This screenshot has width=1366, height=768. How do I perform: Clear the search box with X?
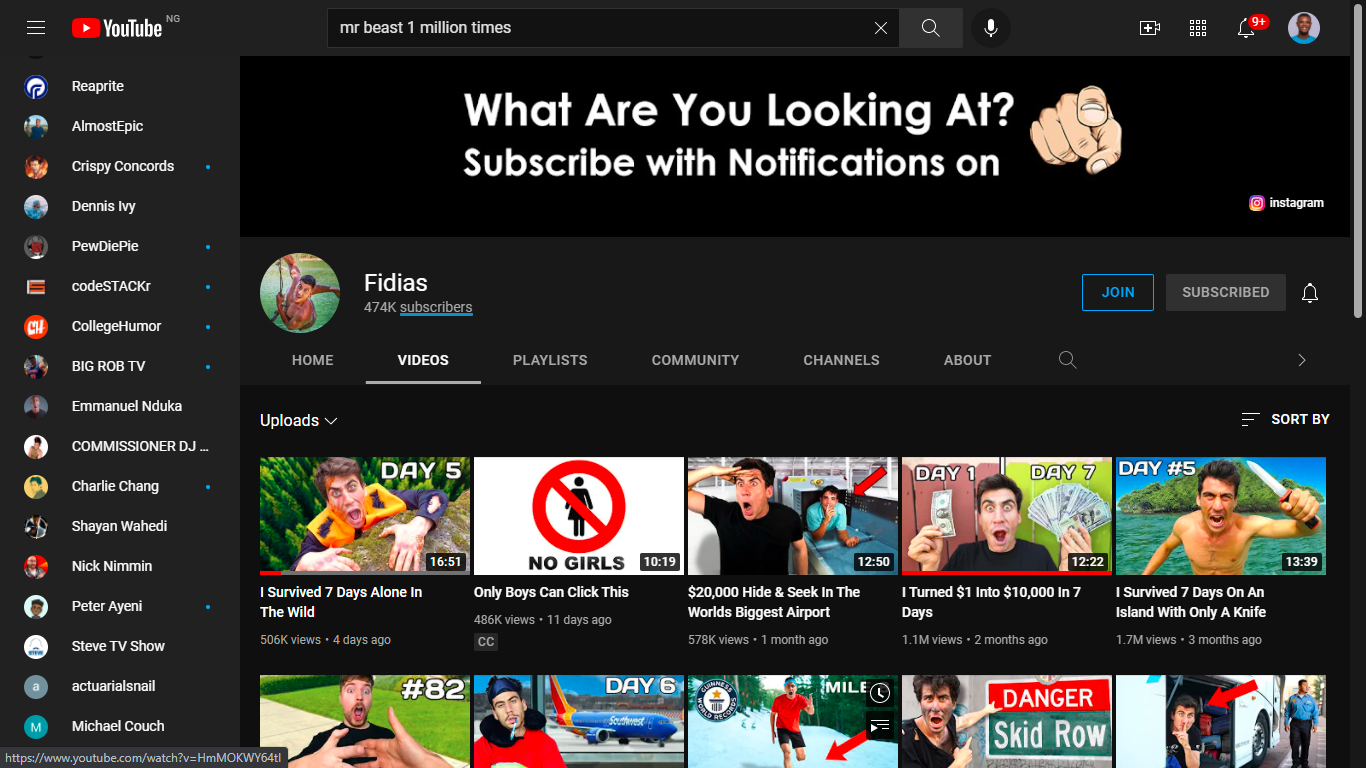(881, 28)
